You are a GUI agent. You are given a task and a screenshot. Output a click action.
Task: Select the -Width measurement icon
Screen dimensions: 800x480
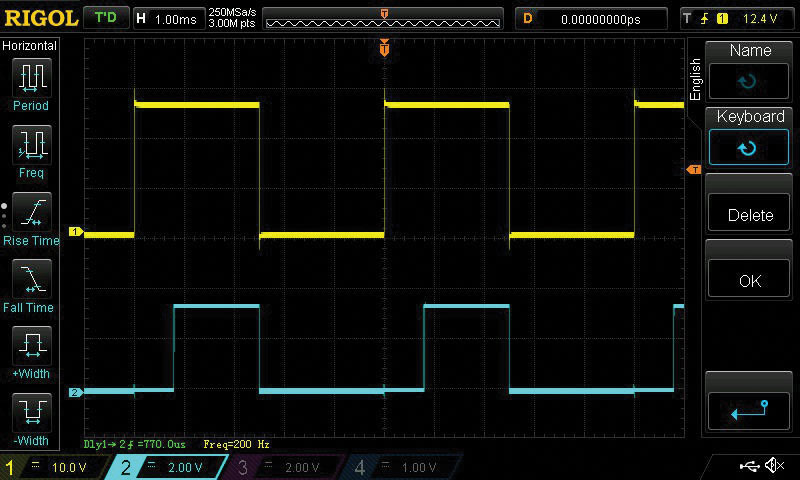(31, 412)
